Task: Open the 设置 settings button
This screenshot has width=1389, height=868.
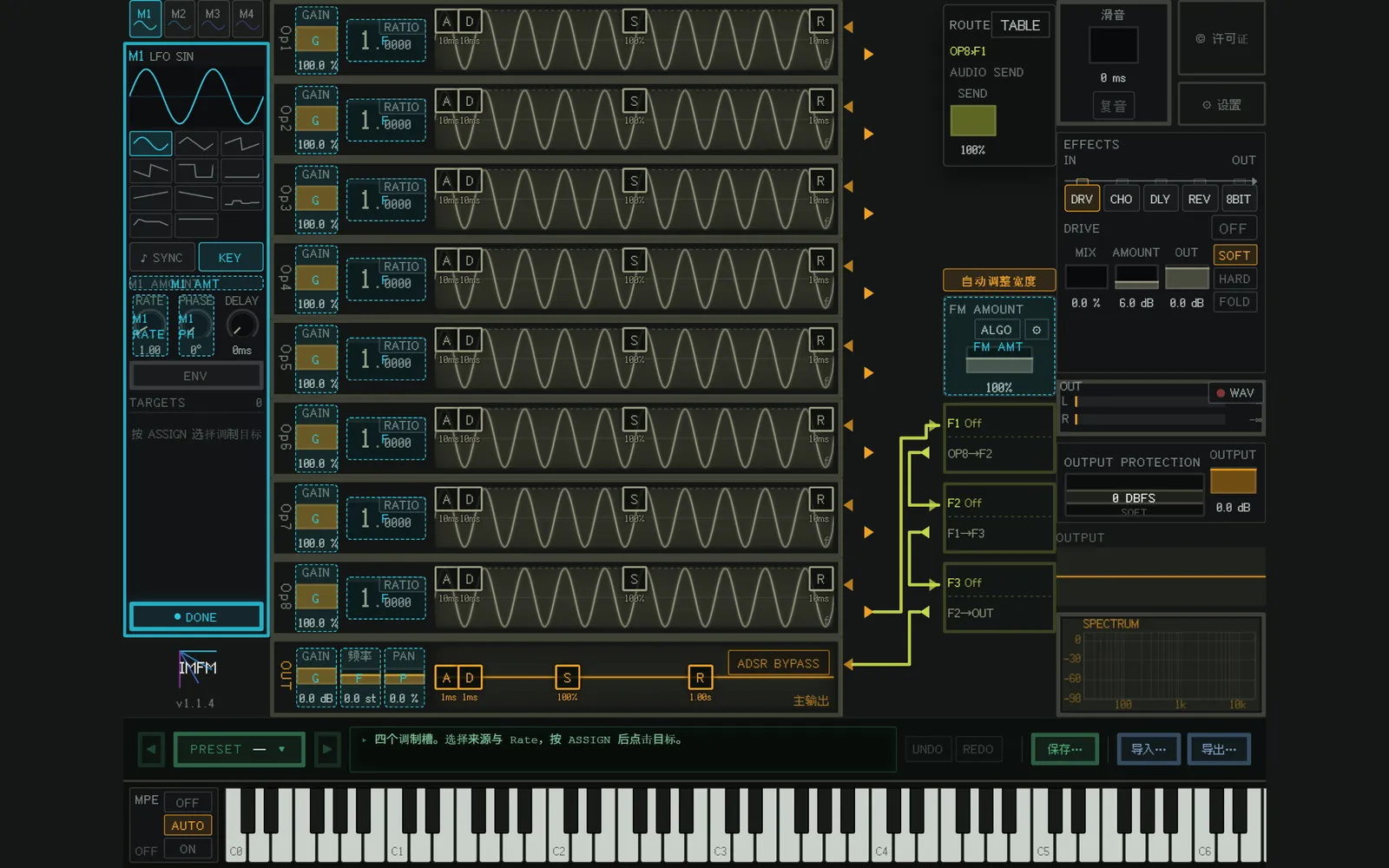Action: click(x=1221, y=105)
